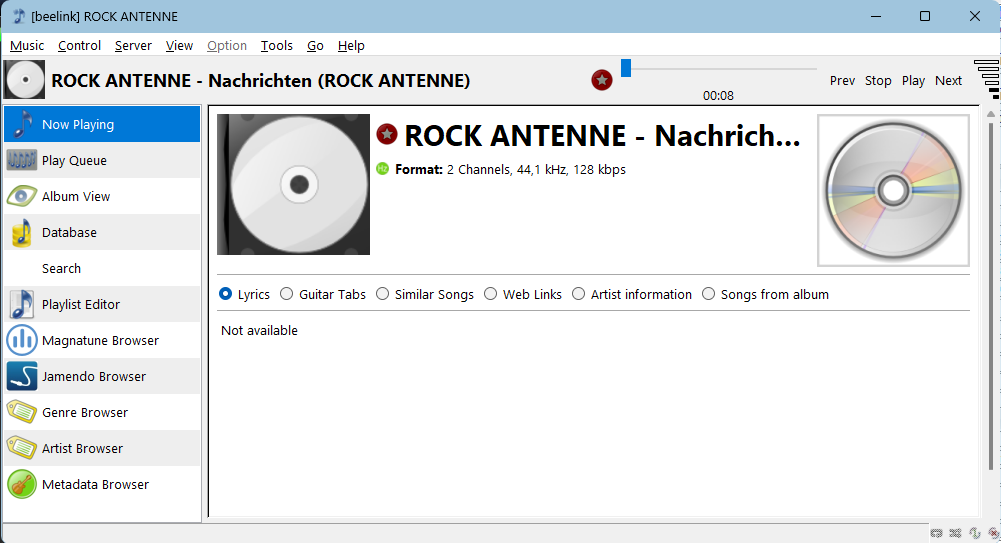Image resolution: width=1001 pixels, height=543 pixels.
Task: Click the Album View eye icon
Action: [21, 196]
